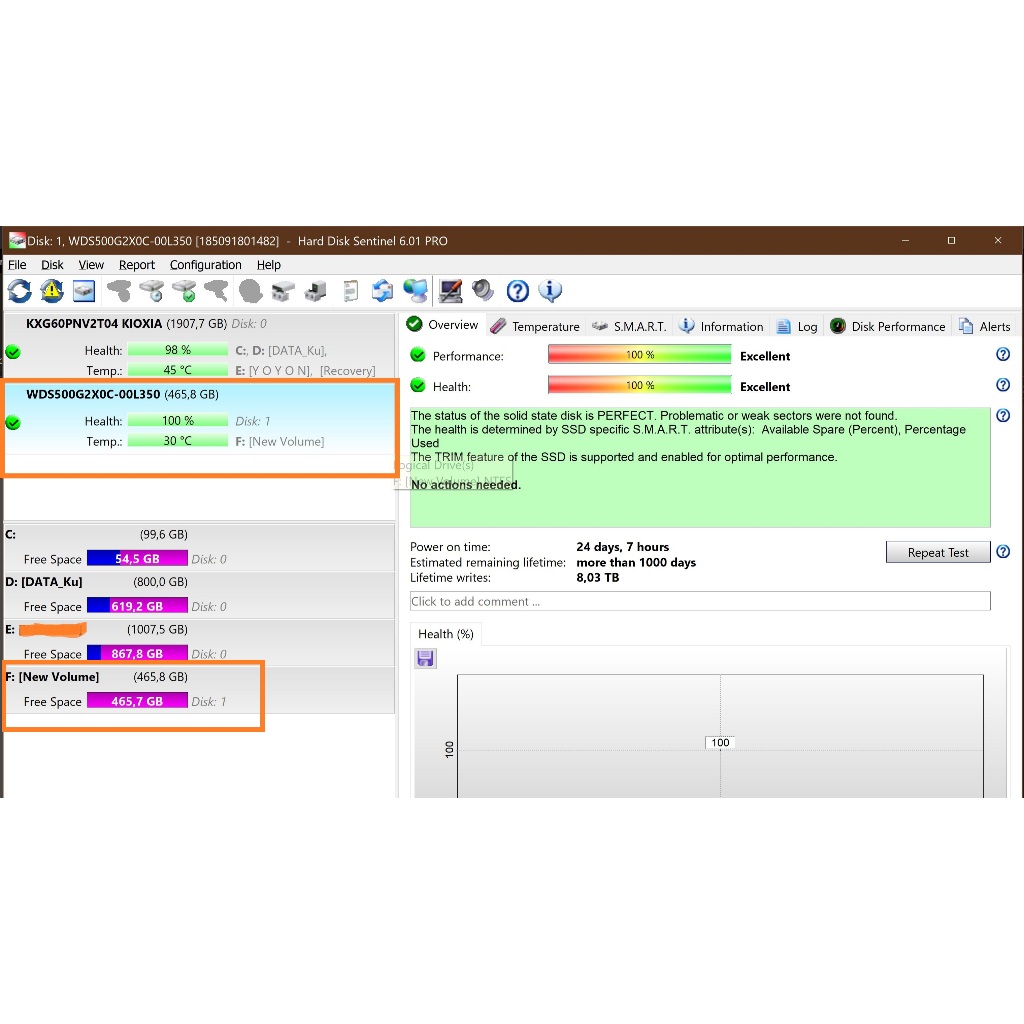The height and width of the screenshot is (1024, 1024).
Task: Click the blue-framed hard disk toolbar icon
Action: pos(84,291)
